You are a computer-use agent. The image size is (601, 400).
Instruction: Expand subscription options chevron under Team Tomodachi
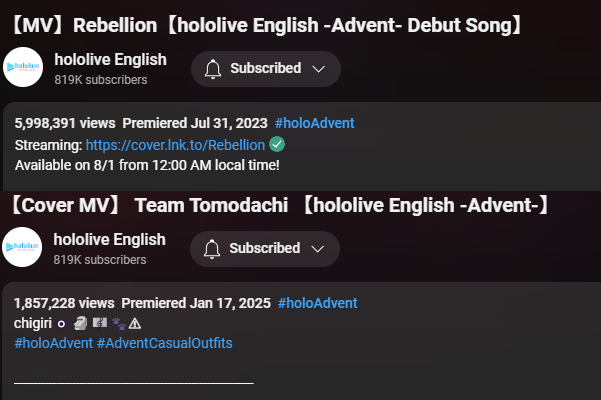point(317,249)
